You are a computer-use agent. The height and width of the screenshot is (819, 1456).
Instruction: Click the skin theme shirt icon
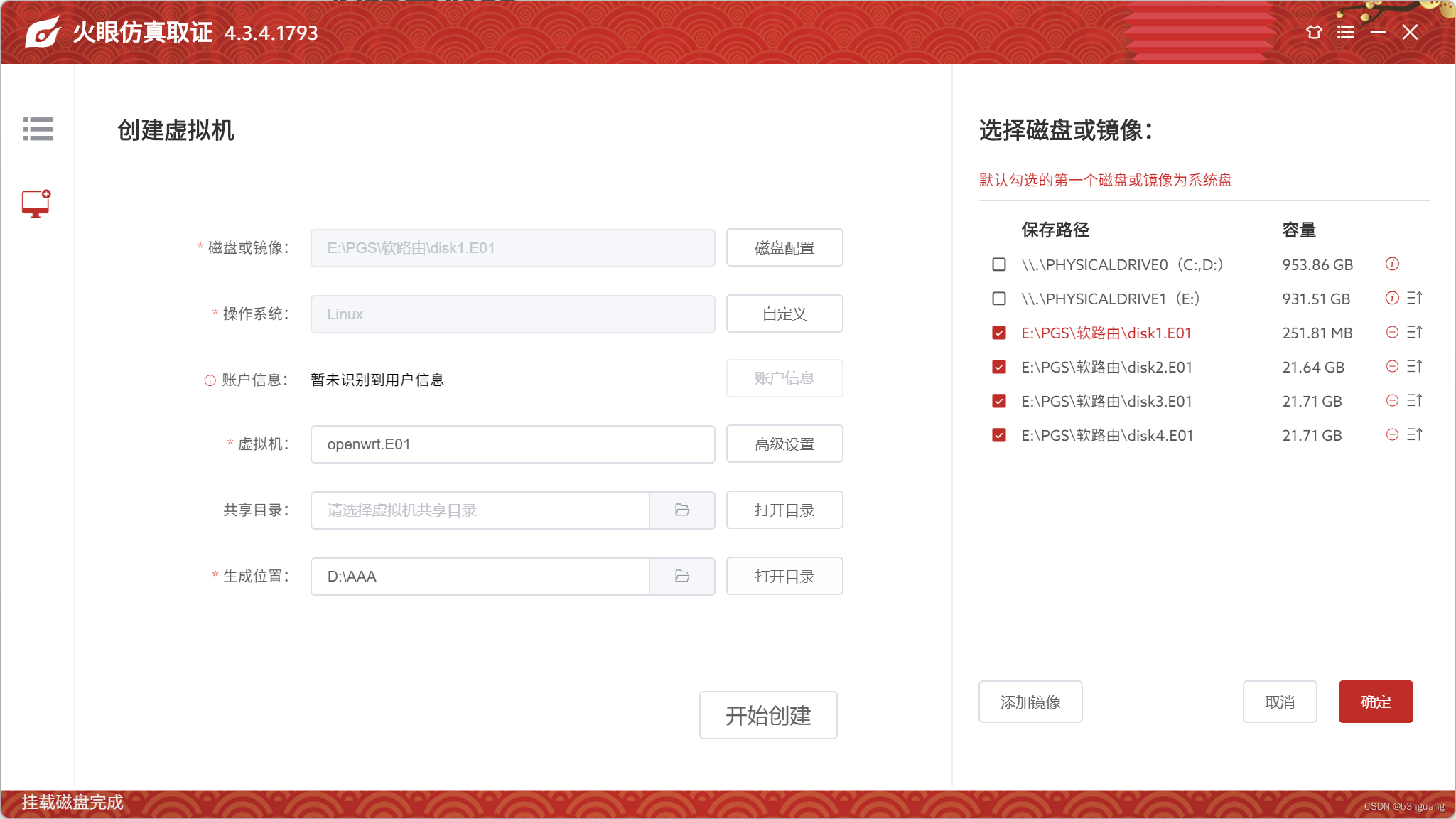(1314, 32)
